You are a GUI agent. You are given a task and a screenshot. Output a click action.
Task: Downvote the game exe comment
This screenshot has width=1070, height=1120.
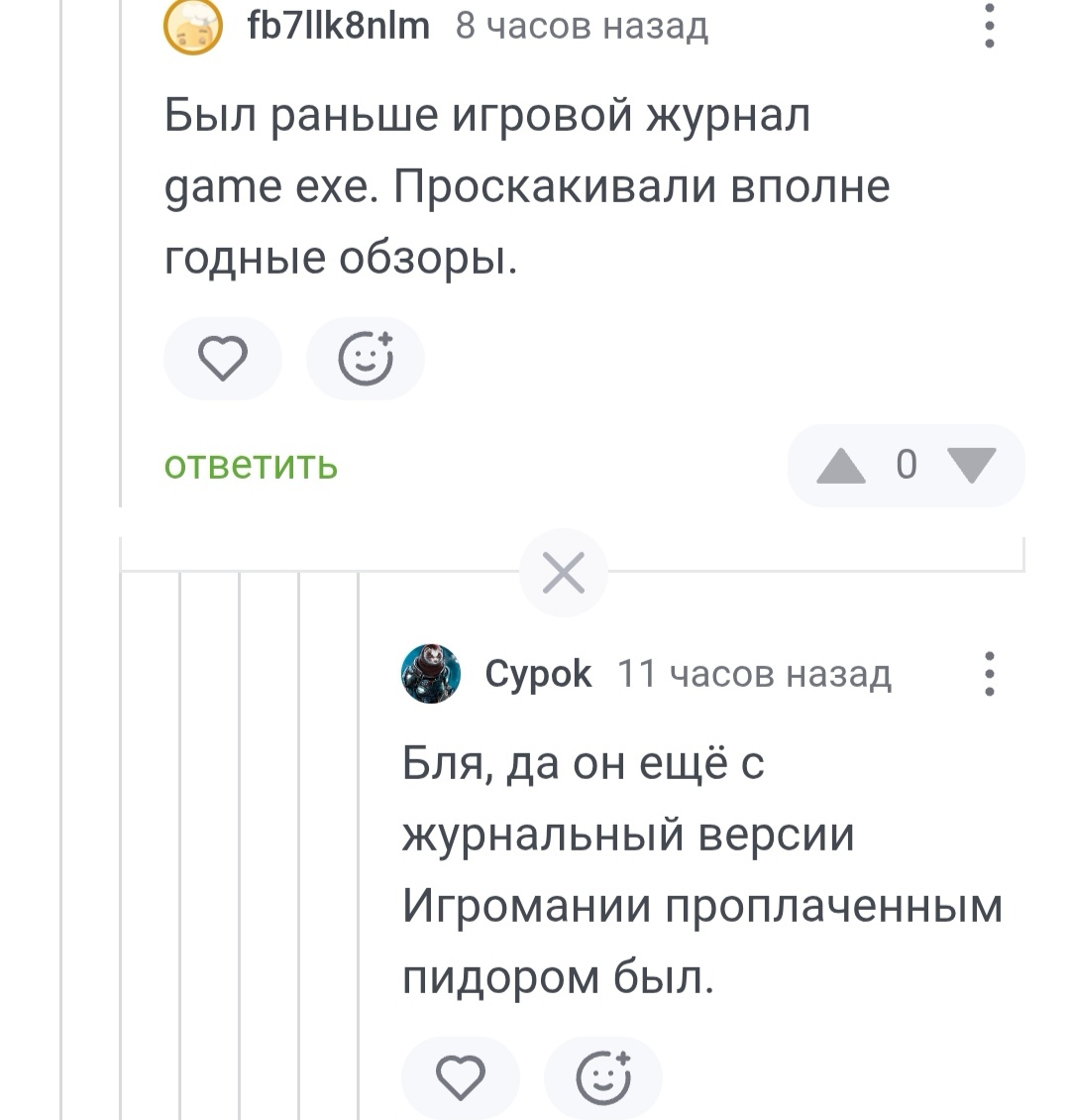point(971,465)
